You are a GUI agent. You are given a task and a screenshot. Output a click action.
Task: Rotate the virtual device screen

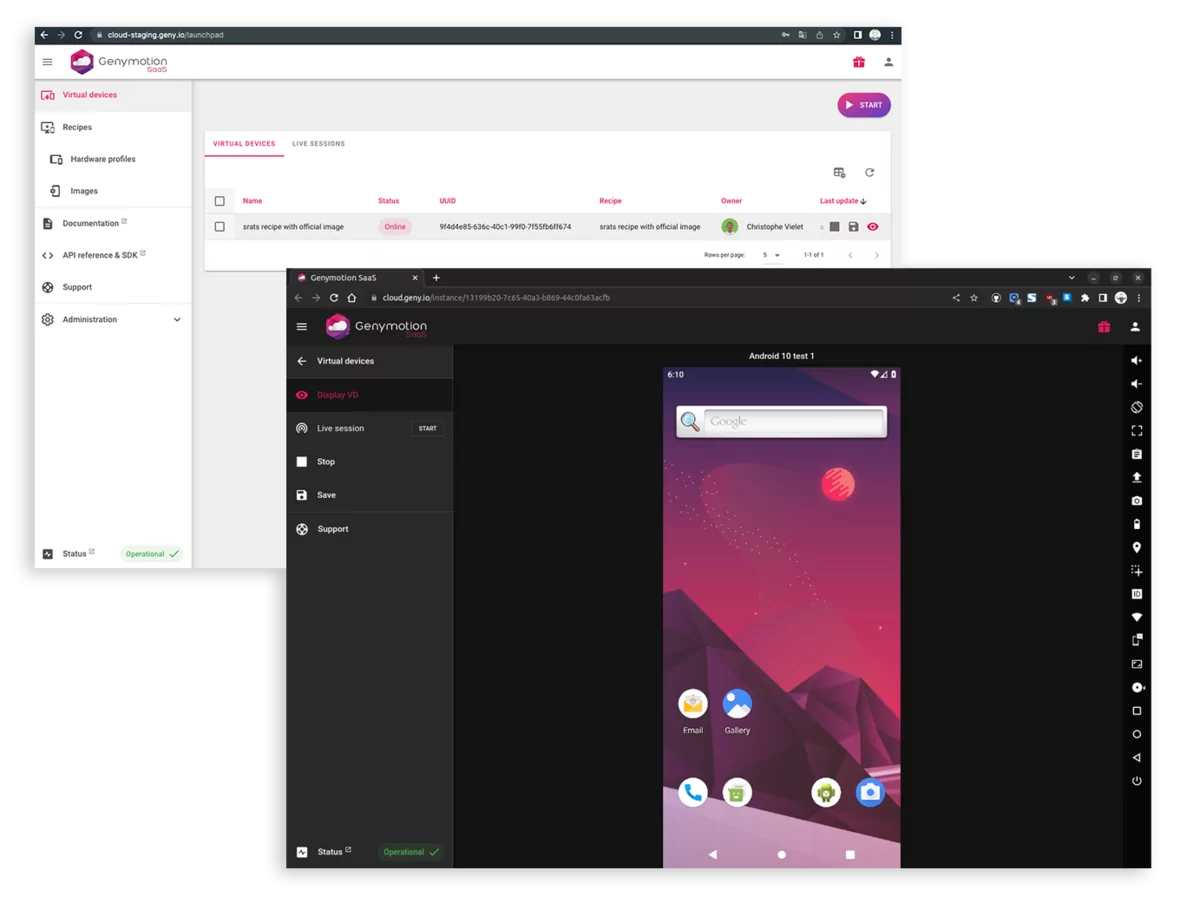pos(1136,408)
